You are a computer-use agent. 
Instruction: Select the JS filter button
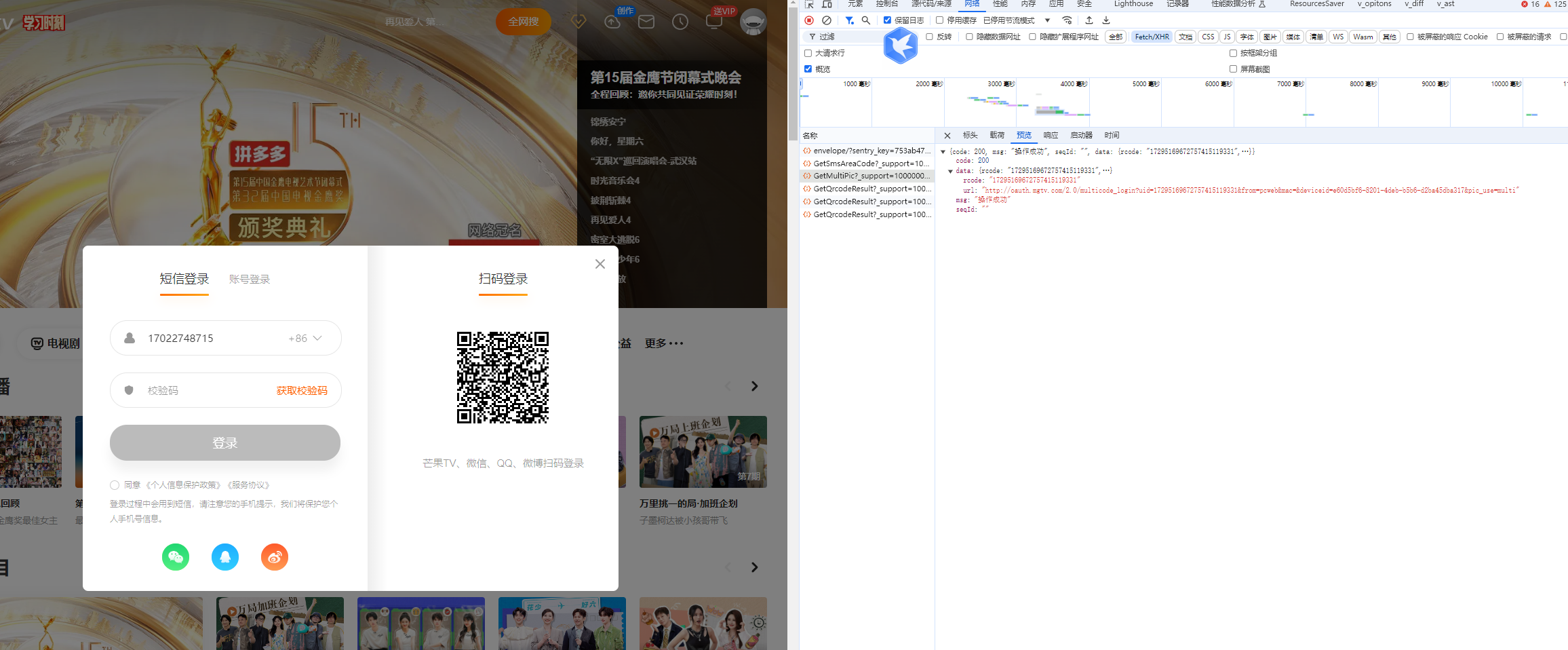pyautogui.click(x=1227, y=37)
